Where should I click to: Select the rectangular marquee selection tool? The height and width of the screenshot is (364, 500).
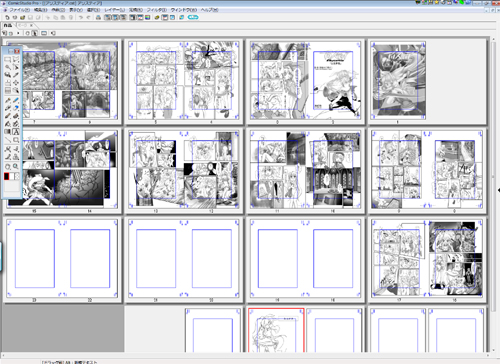tap(8, 59)
